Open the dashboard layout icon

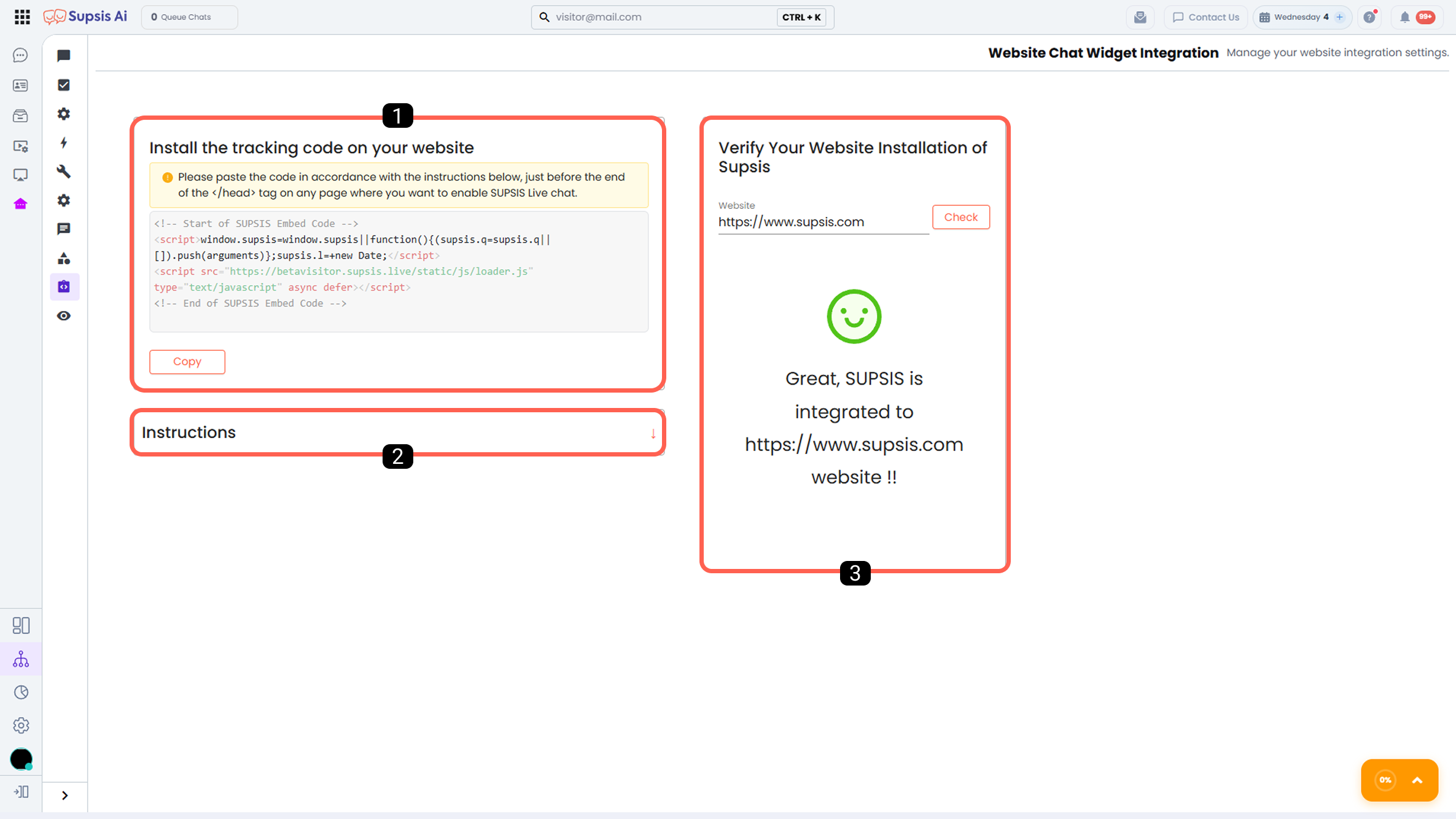(21, 625)
